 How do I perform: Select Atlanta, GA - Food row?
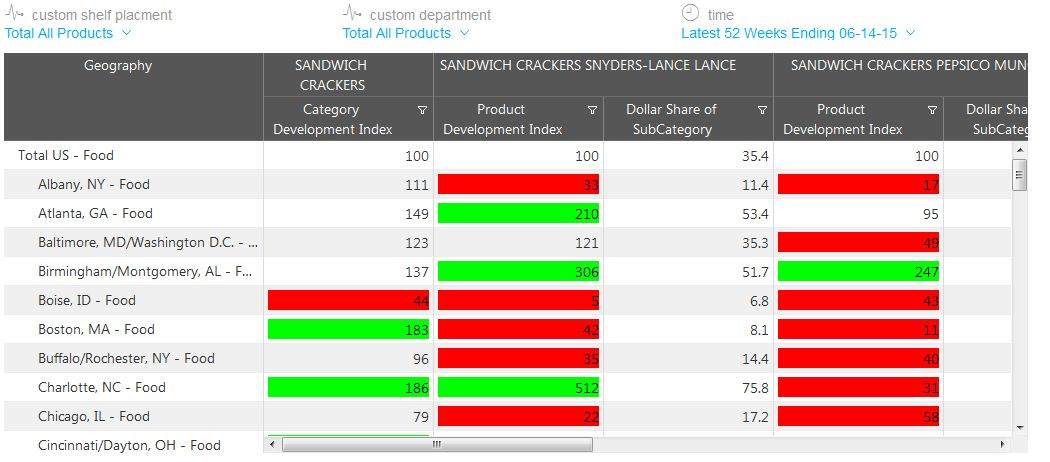point(95,214)
